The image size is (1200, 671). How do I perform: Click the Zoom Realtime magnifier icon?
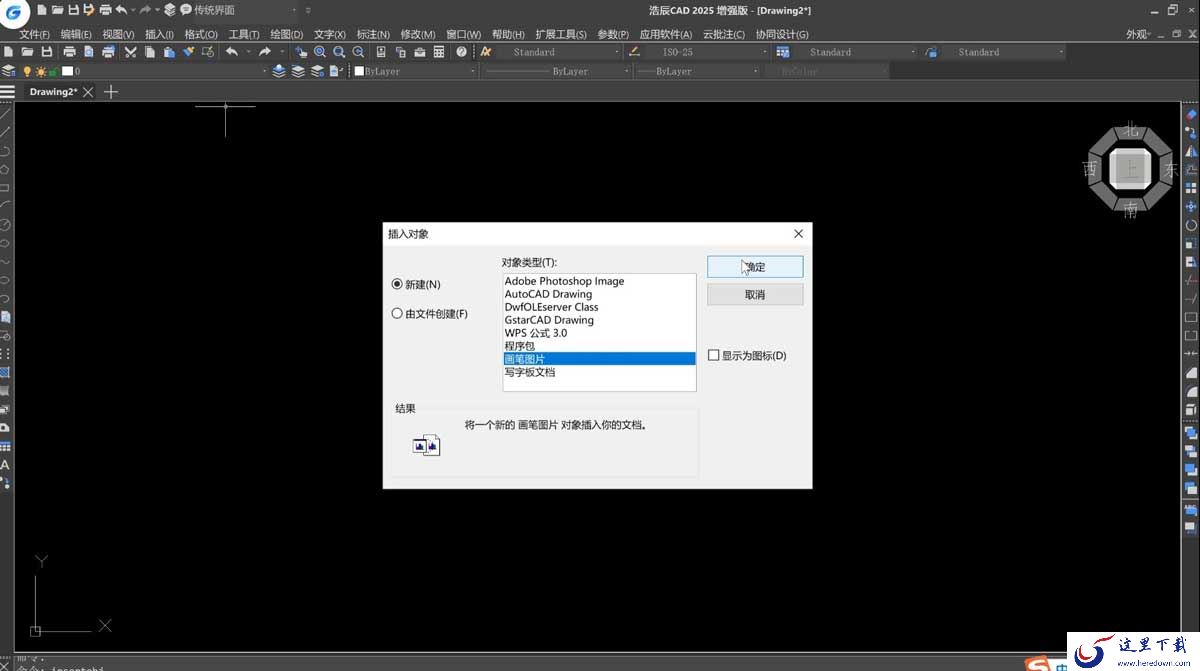(x=320, y=52)
